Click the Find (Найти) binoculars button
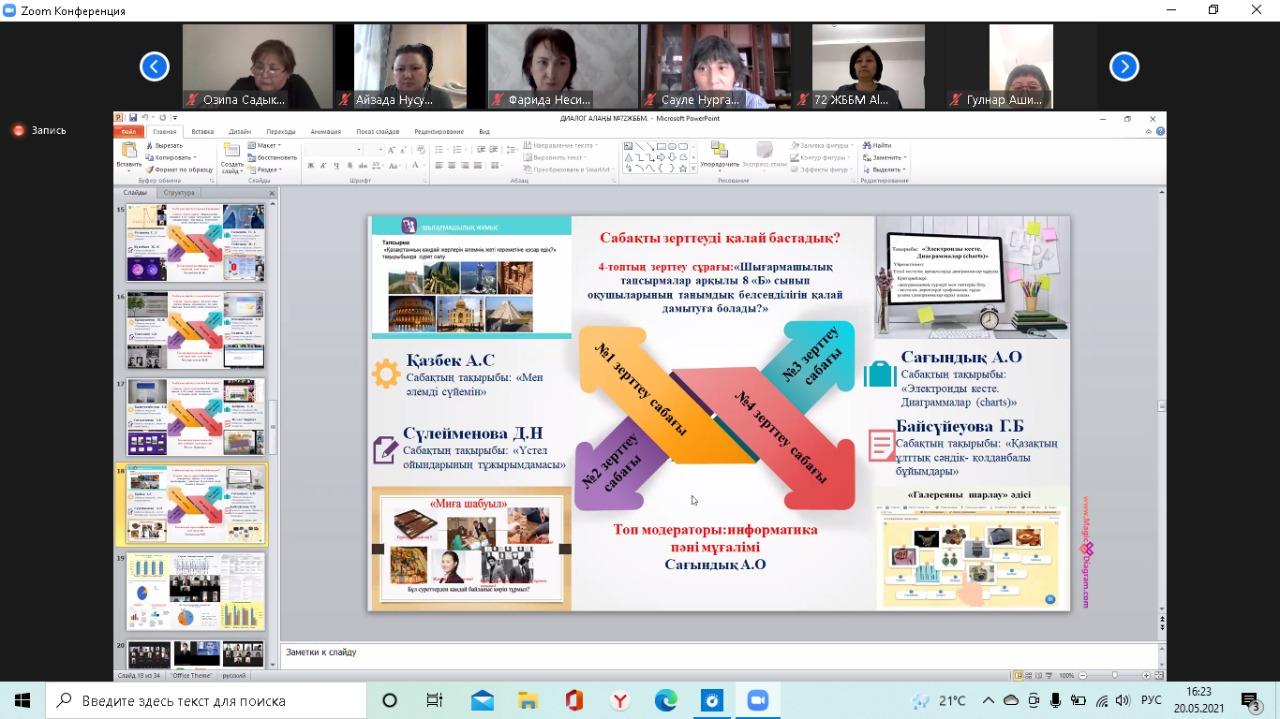Image resolution: width=1280 pixels, height=719 pixels. (x=879, y=145)
